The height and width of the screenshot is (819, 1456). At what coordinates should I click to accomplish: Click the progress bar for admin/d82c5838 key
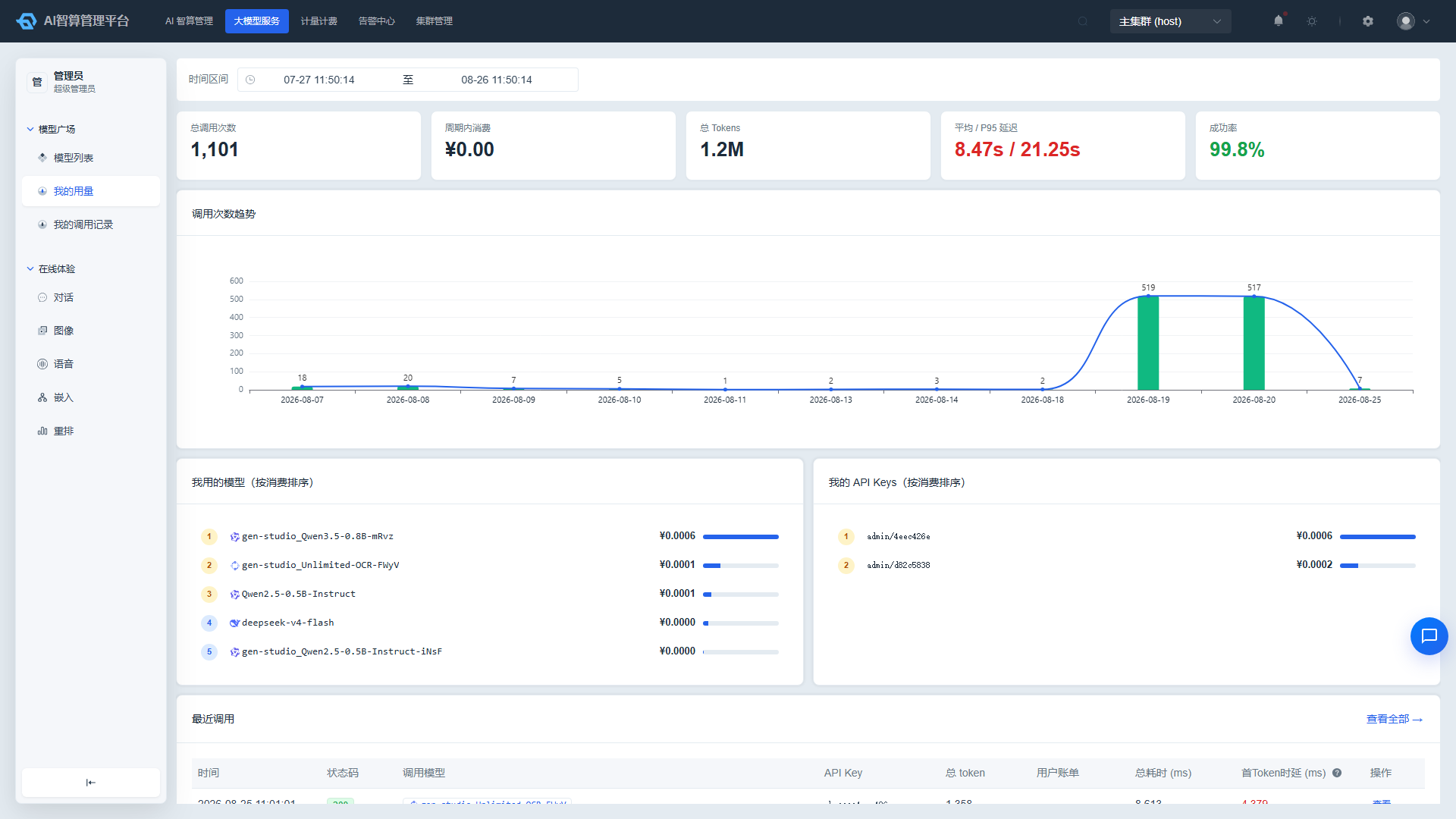click(1378, 566)
